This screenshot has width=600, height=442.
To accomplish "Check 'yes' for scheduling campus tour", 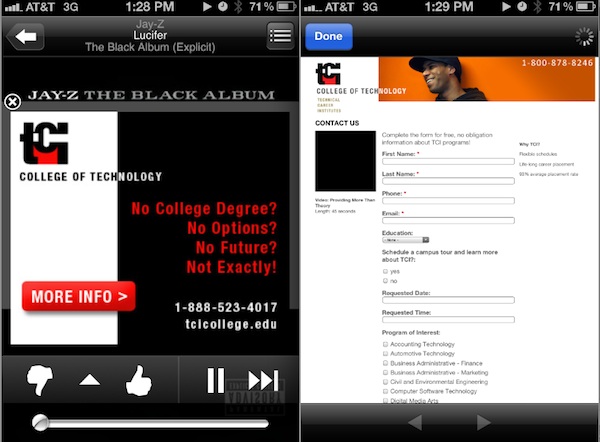I will (386, 271).
